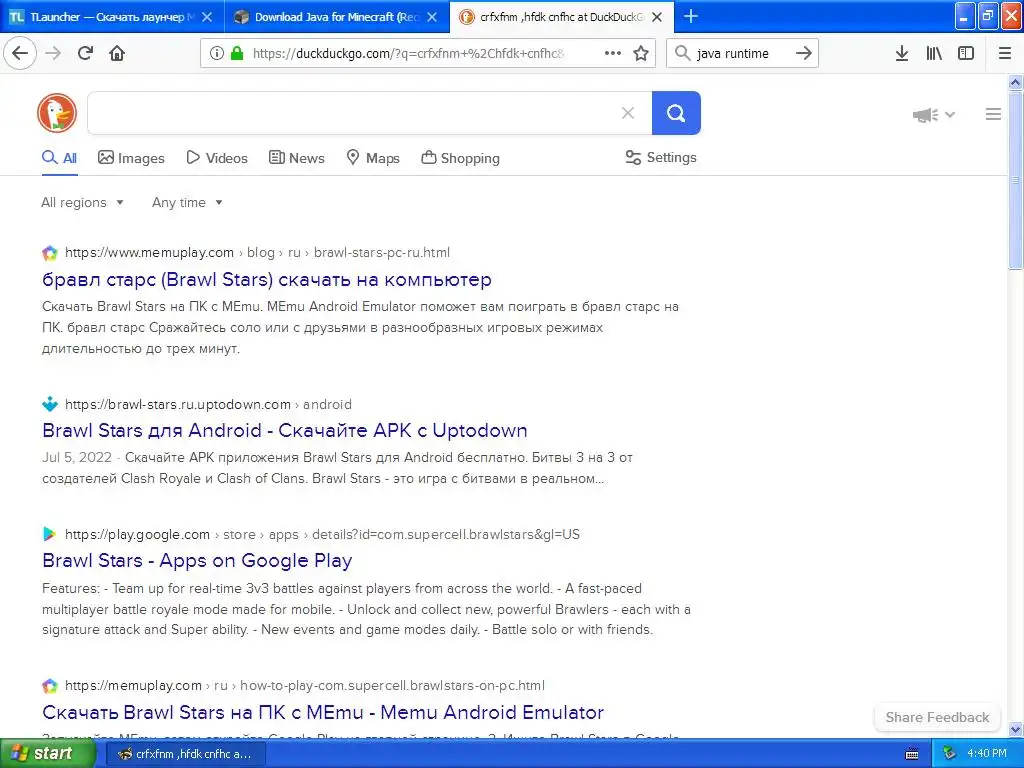The width and height of the screenshot is (1024, 768).
Task: Click the brawl-stars.ru.uptodown.com URL
Action: tap(208, 404)
